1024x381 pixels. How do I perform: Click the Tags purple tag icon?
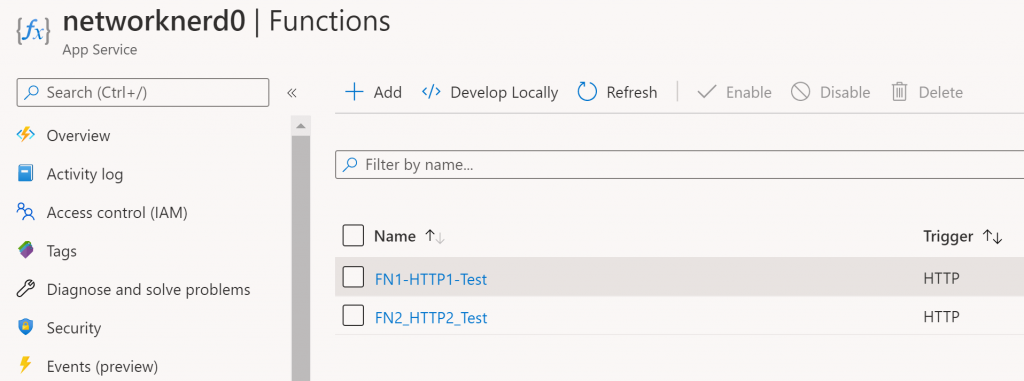25,250
